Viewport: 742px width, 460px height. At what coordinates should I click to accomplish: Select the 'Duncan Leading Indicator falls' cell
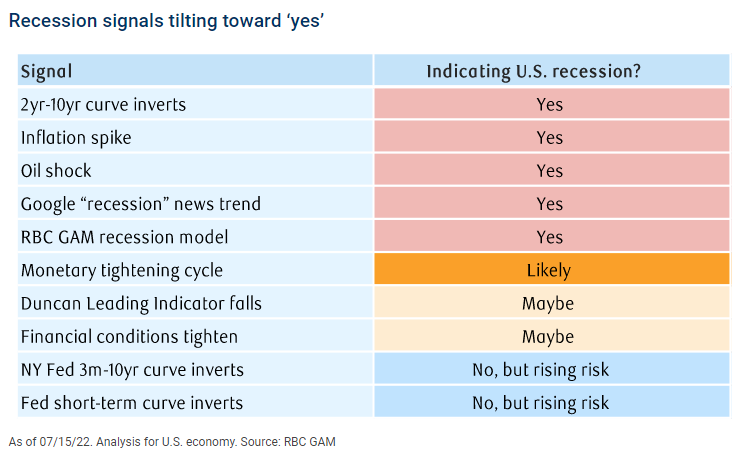(141, 303)
